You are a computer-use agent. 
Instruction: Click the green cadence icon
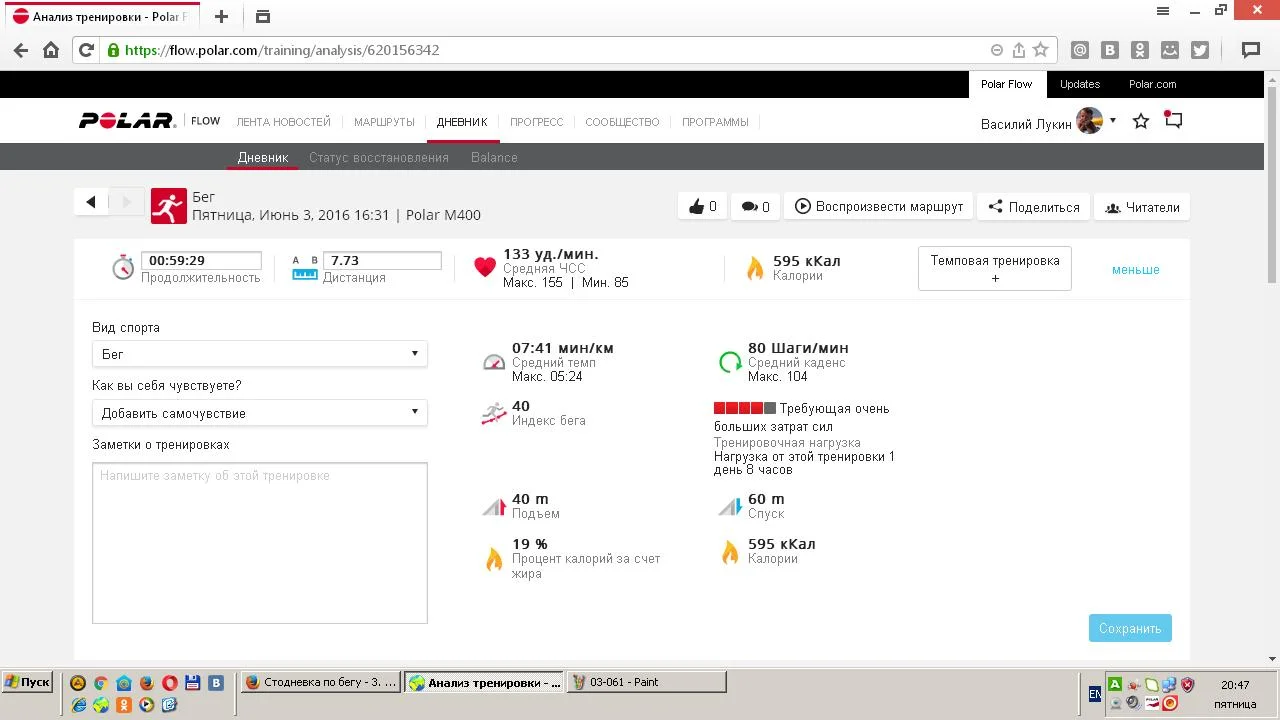pyautogui.click(x=730, y=362)
